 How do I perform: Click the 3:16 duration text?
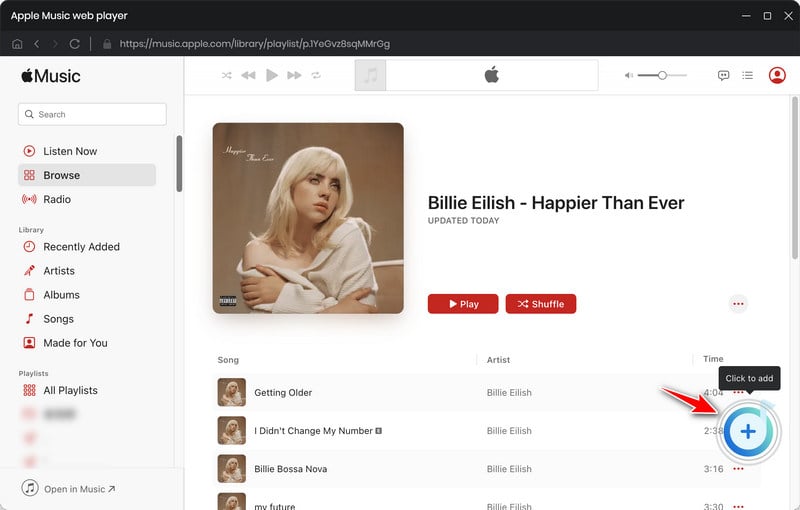click(x=713, y=469)
